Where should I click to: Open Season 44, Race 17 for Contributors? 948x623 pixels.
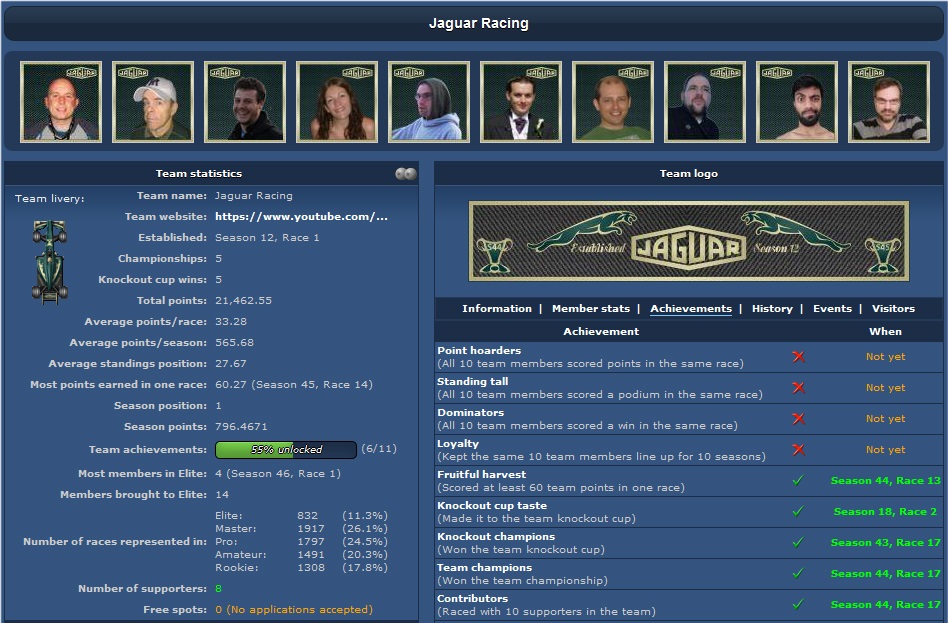[886, 604]
